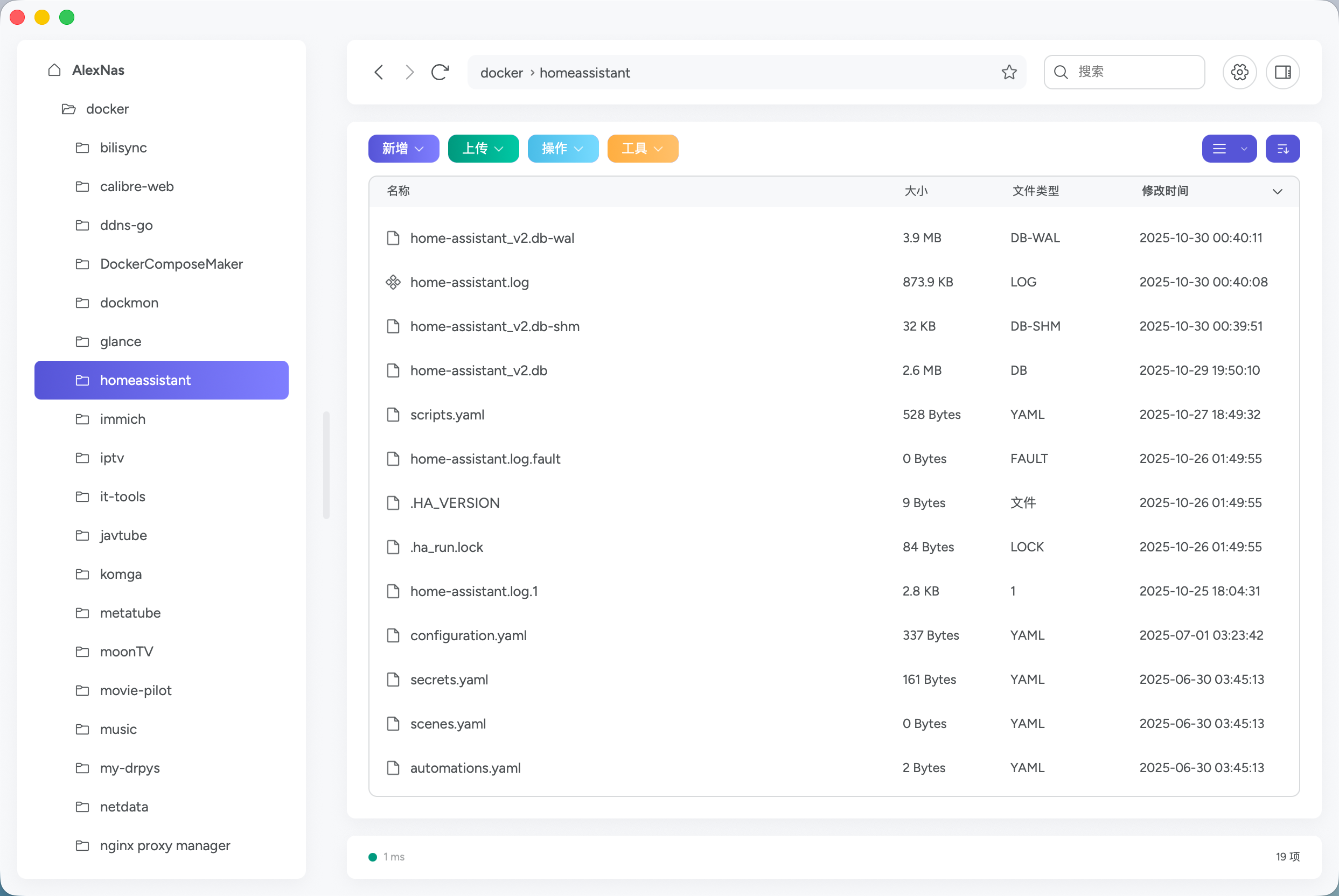
Task: Open the settings gear icon
Action: (x=1239, y=72)
